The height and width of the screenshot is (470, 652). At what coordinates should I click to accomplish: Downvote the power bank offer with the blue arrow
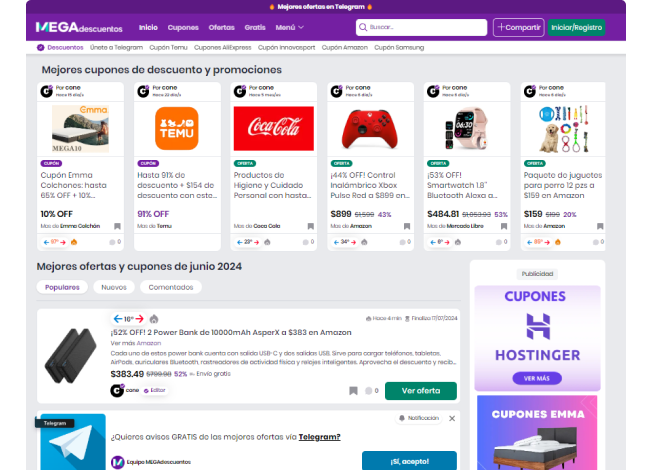(x=117, y=319)
